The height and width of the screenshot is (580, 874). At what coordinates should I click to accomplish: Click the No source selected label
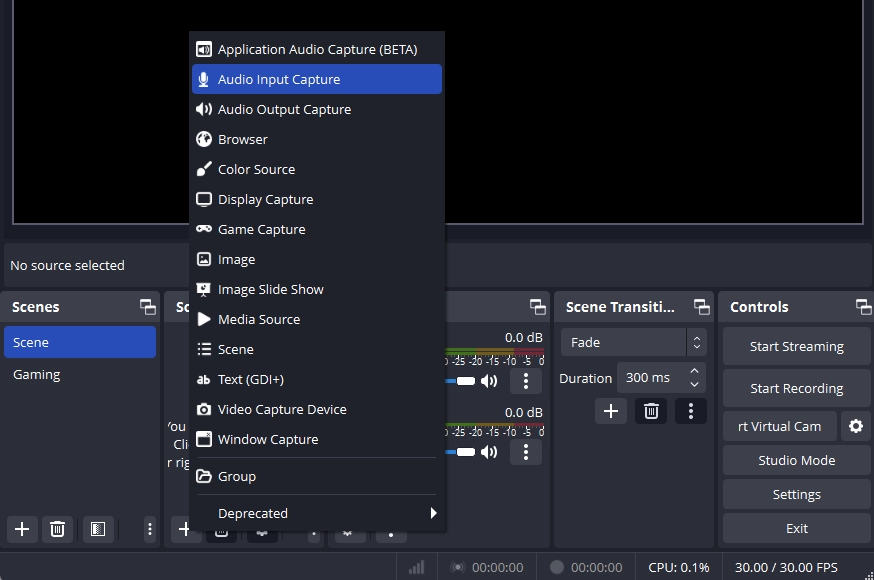point(67,266)
